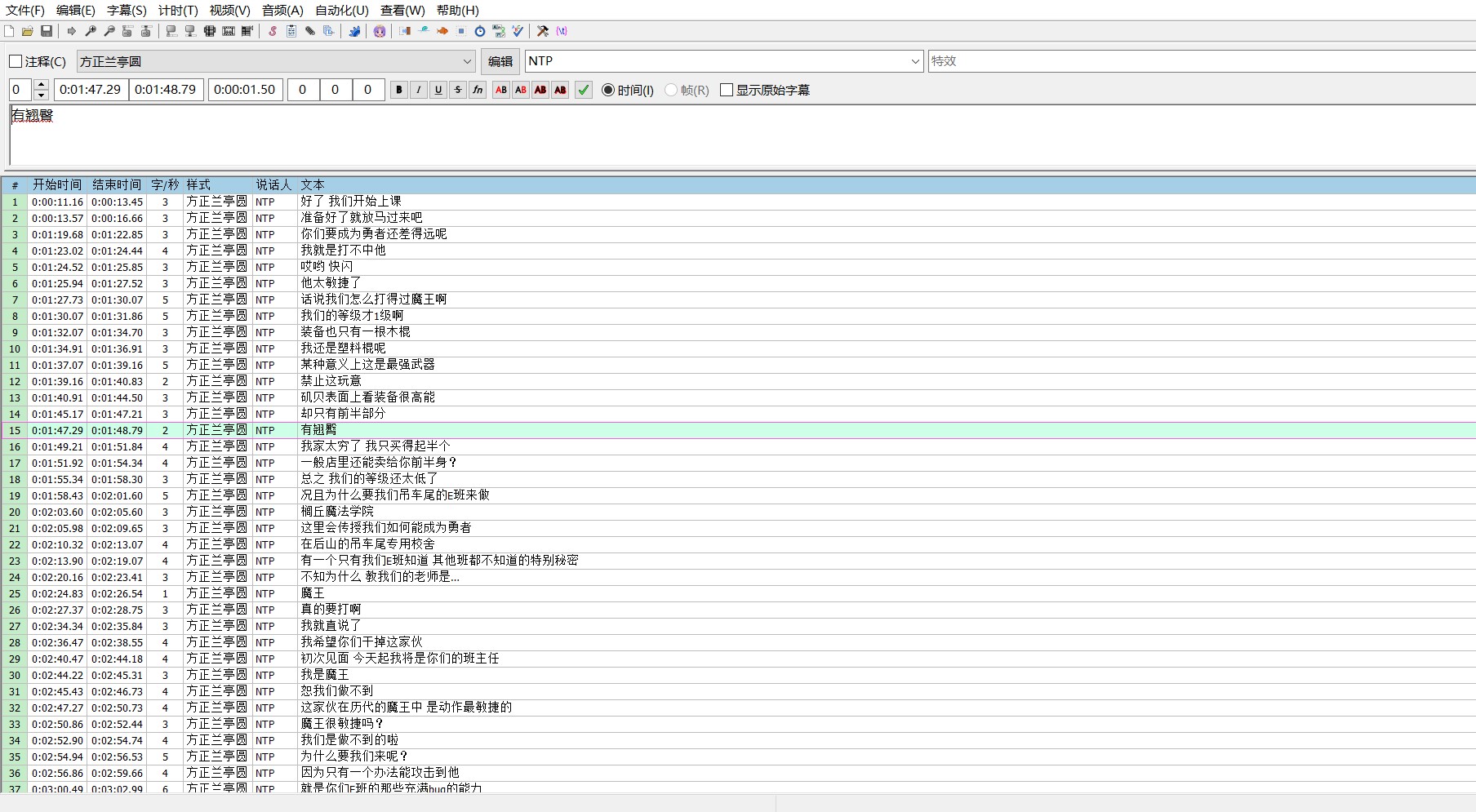Viewport: 1476px width, 812px height.
Task: Open the ASSDraw purple-hair character icon
Action: pos(380,31)
